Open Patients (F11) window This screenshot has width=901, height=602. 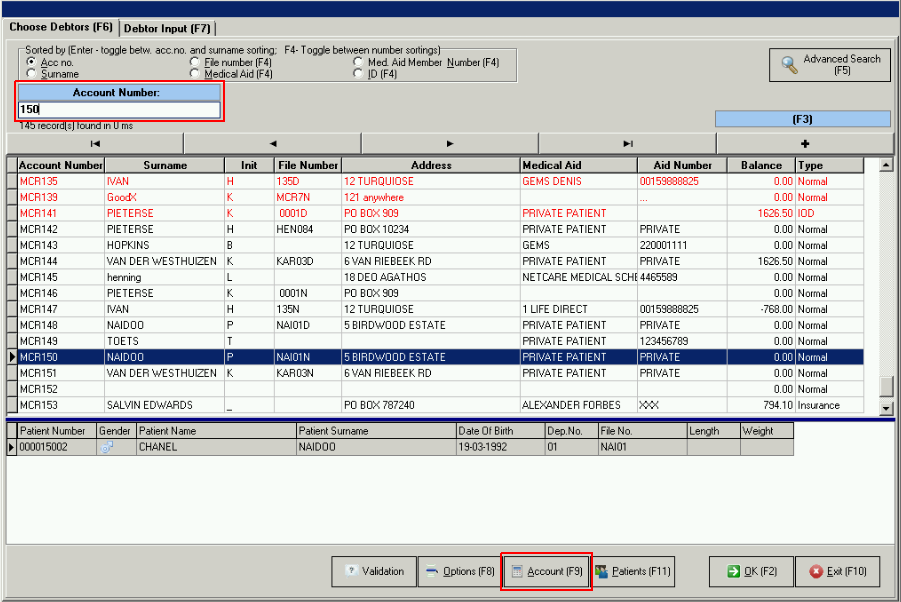632,572
